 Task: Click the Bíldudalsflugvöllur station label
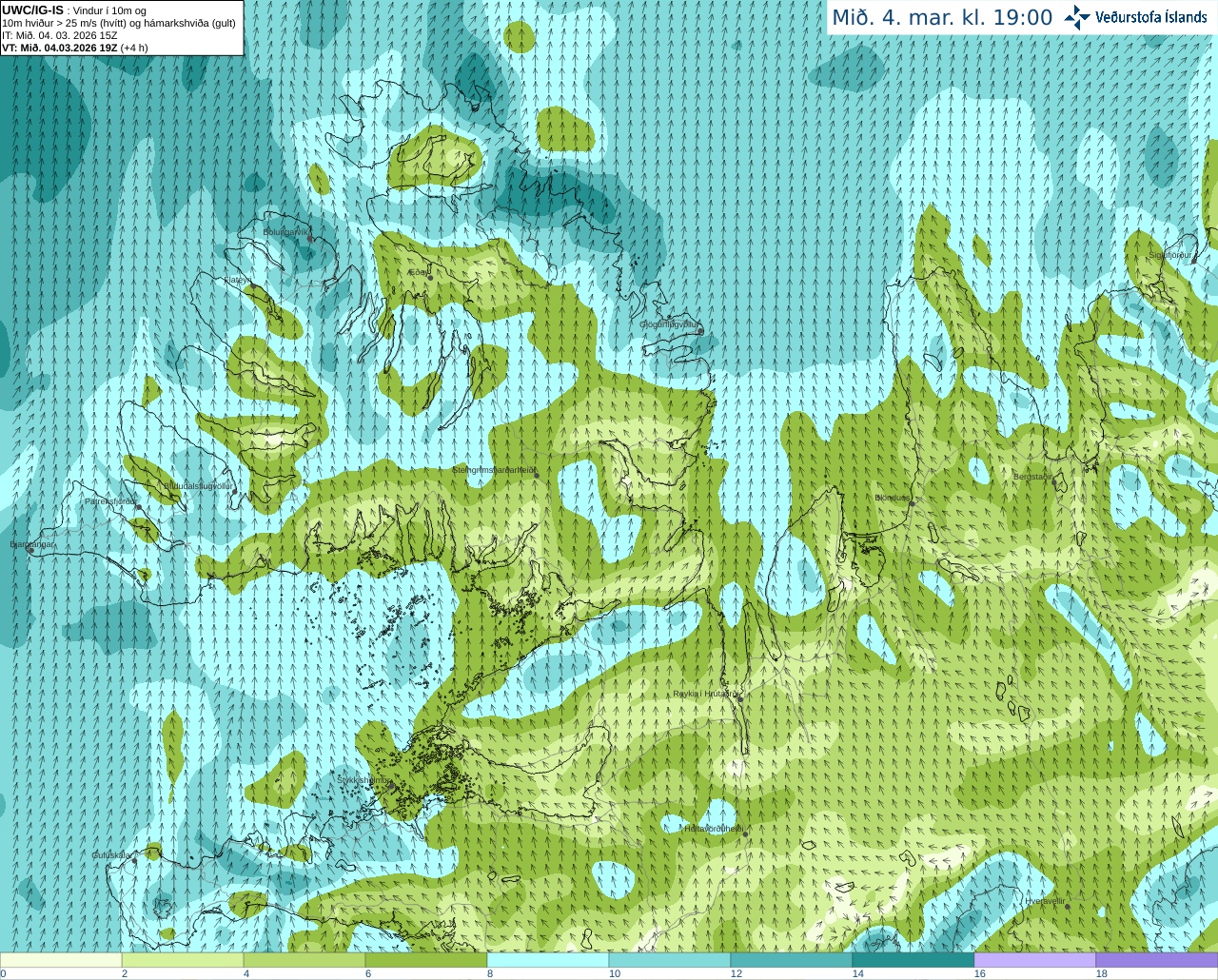[198, 485]
